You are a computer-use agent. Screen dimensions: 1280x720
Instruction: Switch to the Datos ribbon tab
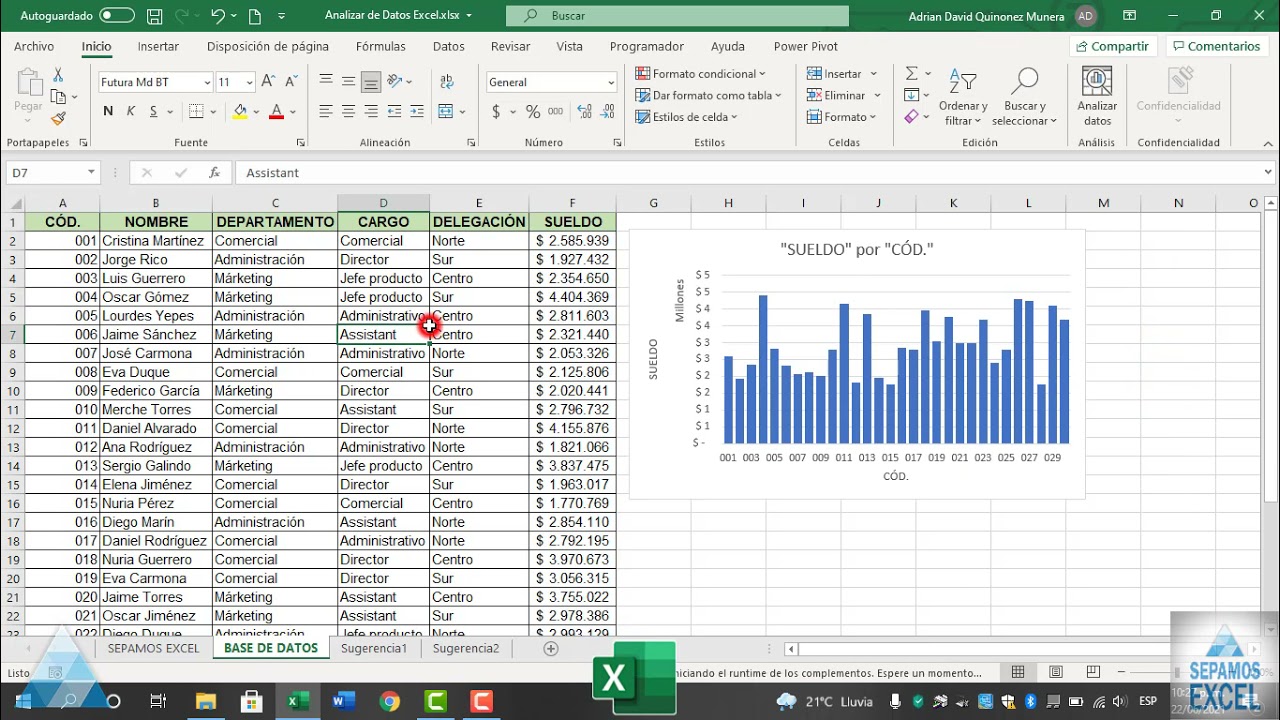coord(449,47)
